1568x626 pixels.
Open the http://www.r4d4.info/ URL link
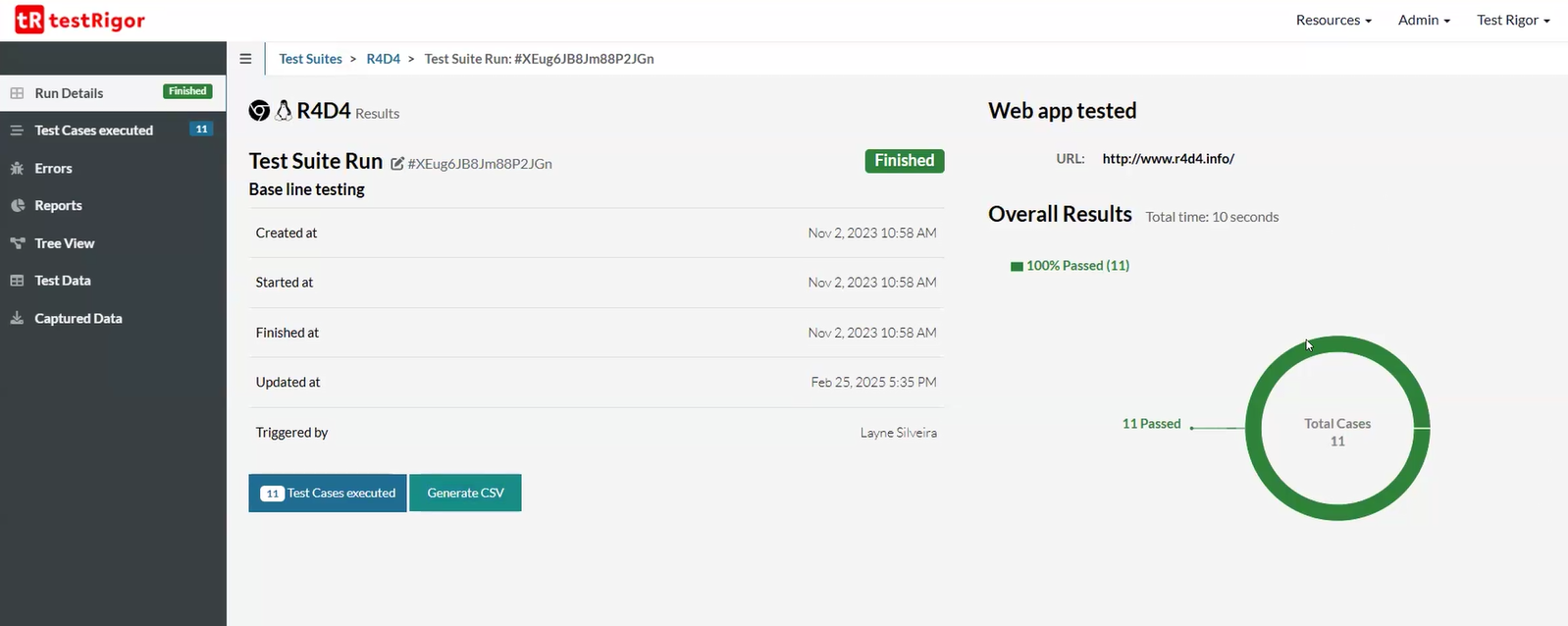[1168, 159]
